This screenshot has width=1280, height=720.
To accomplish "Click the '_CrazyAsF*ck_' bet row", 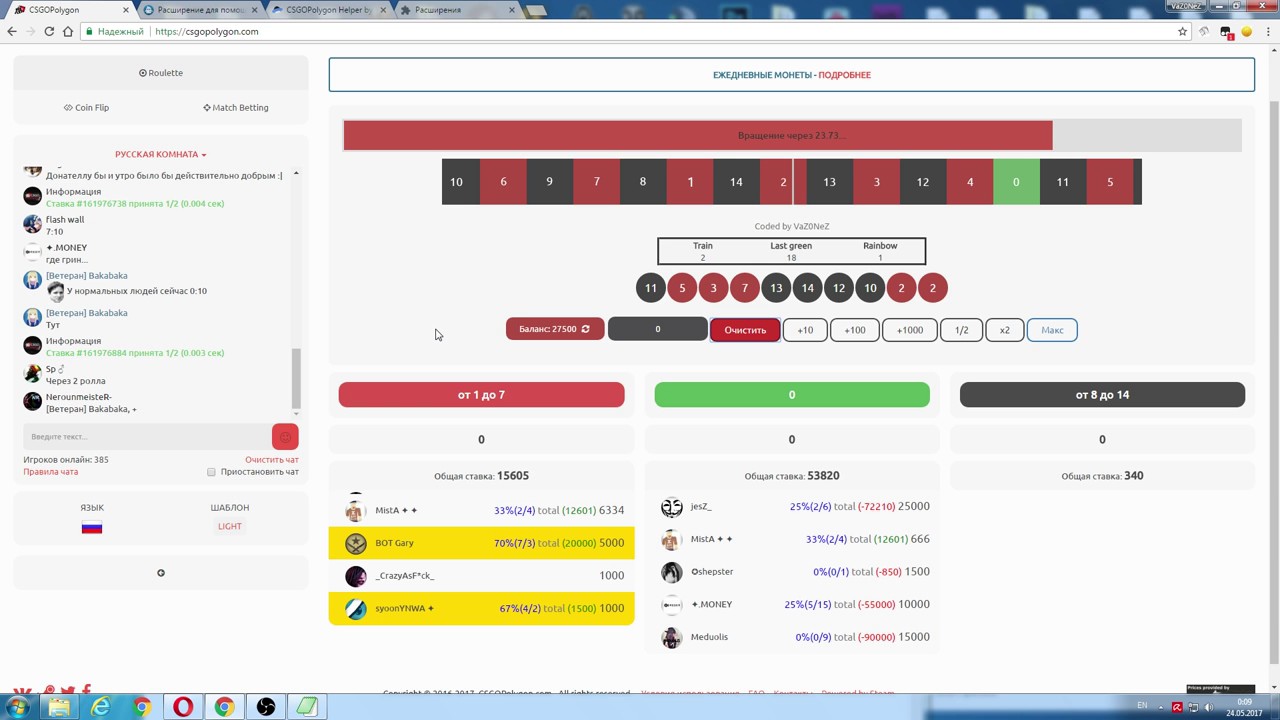I will (x=481, y=576).
